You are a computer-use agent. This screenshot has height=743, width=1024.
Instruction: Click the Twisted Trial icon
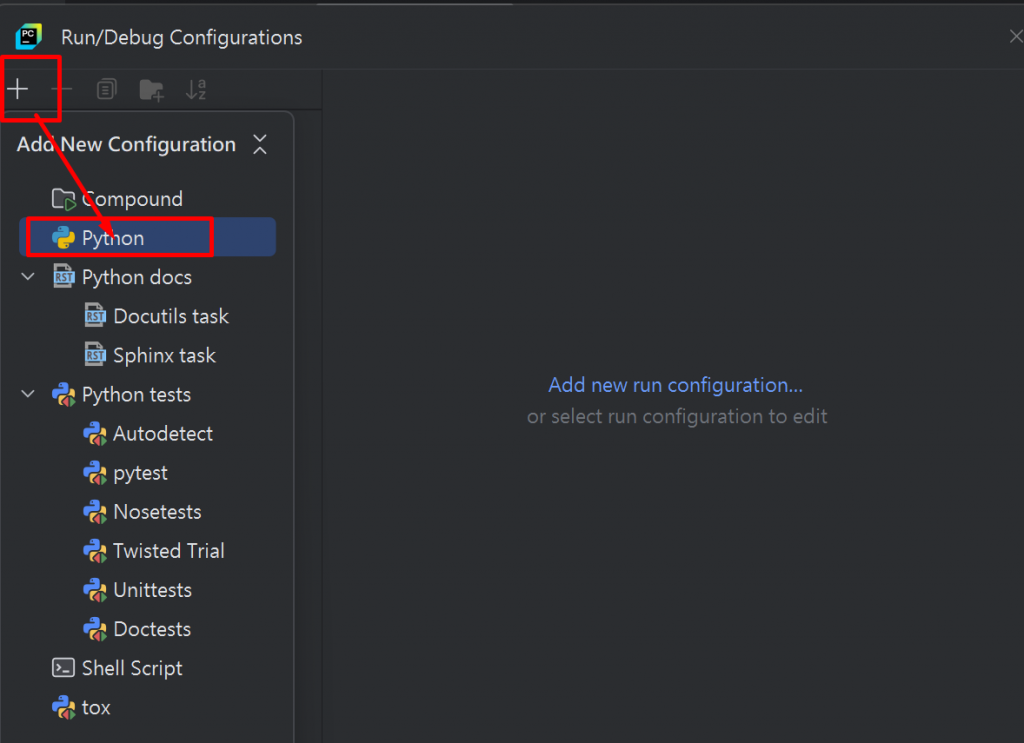(x=95, y=551)
